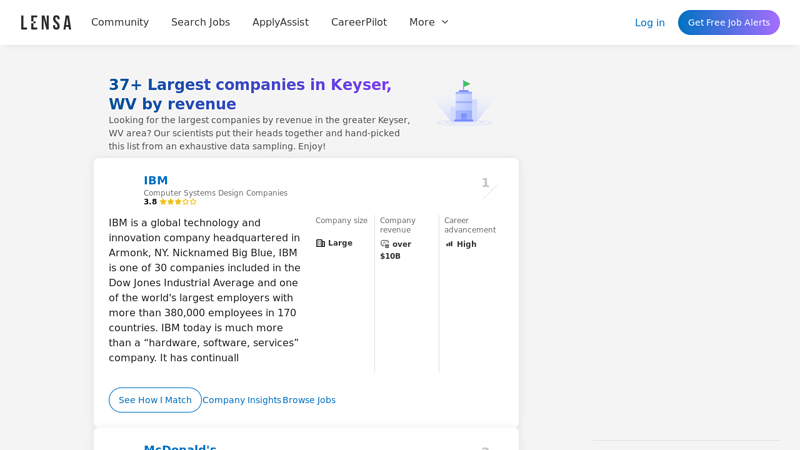The height and width of the screenshot is (450, 800).
Task: Open CareerPilot from the navigation
Action: [359, 22]
